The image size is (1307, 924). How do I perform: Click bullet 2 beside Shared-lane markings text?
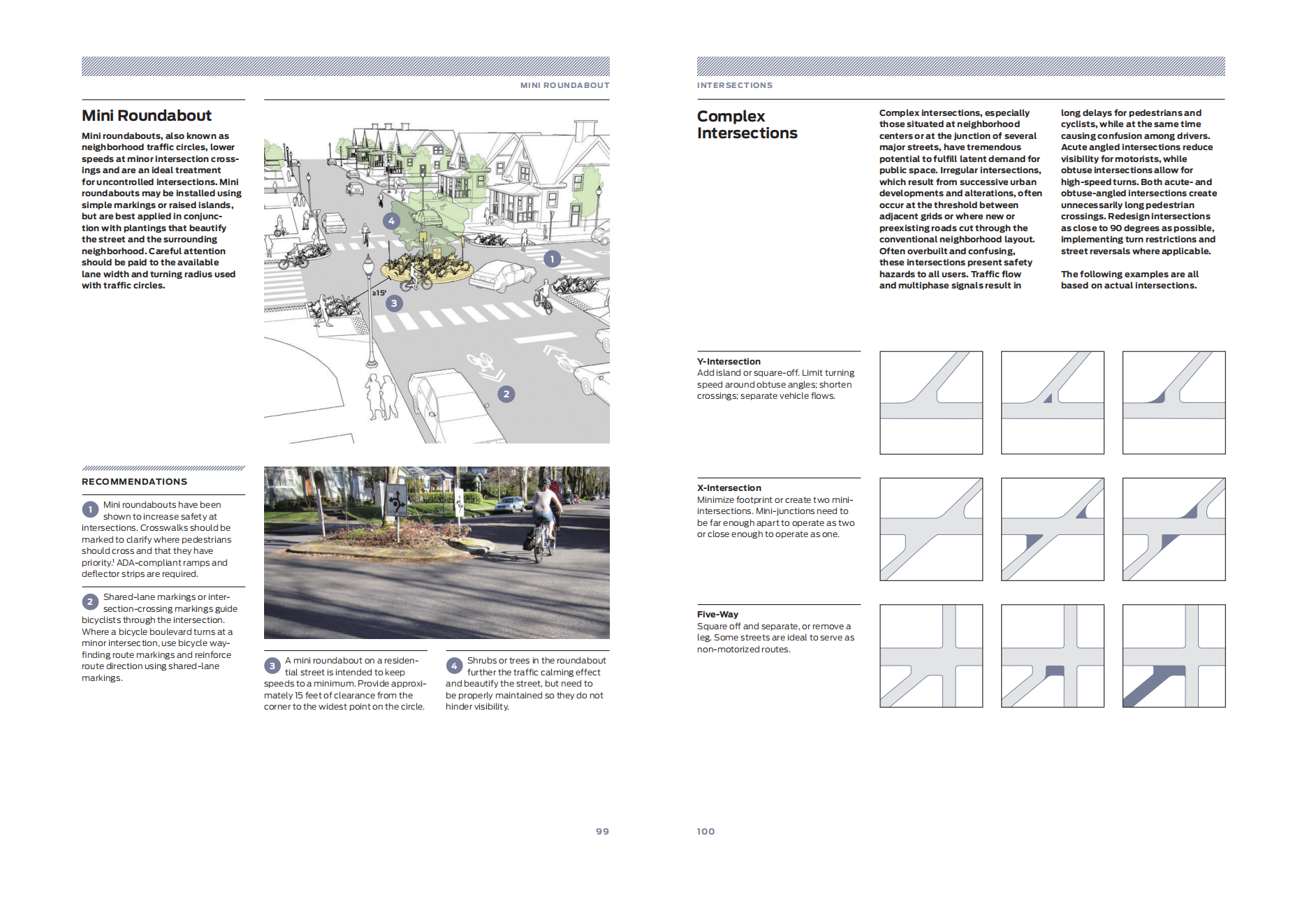tap(90, 602)
